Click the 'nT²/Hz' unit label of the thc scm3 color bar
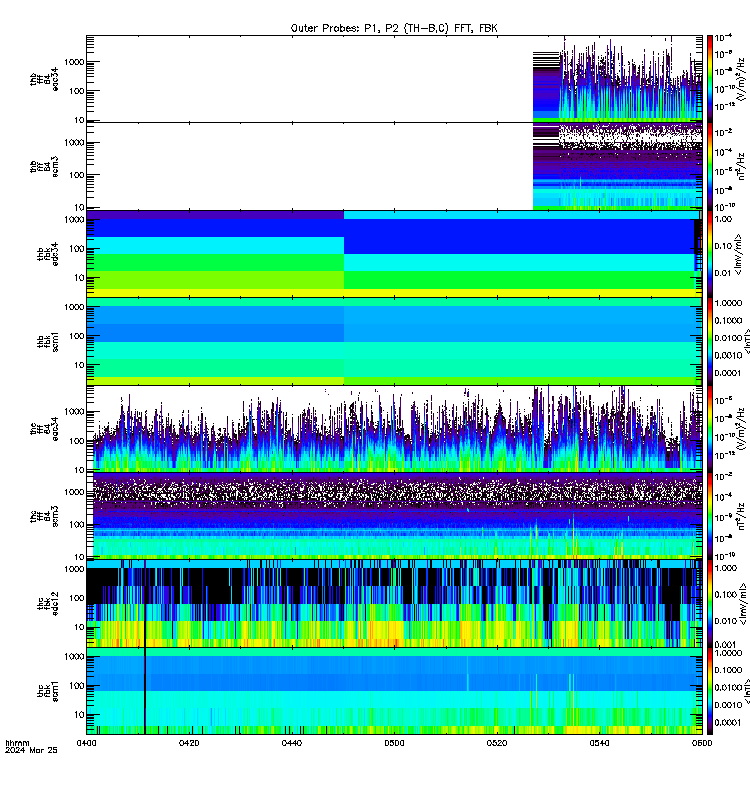Screen dimensions: 750x800 742,516
